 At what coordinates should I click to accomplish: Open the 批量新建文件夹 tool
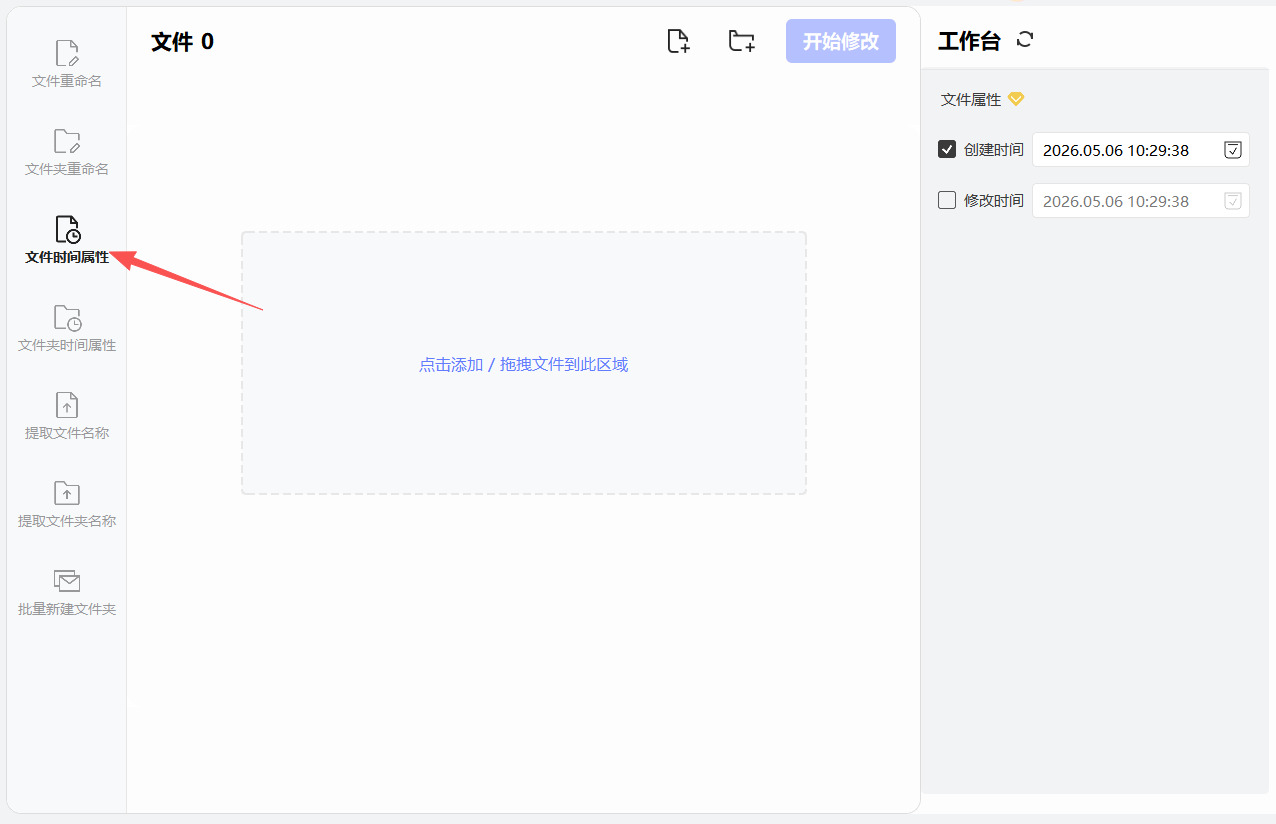point(67,593)
